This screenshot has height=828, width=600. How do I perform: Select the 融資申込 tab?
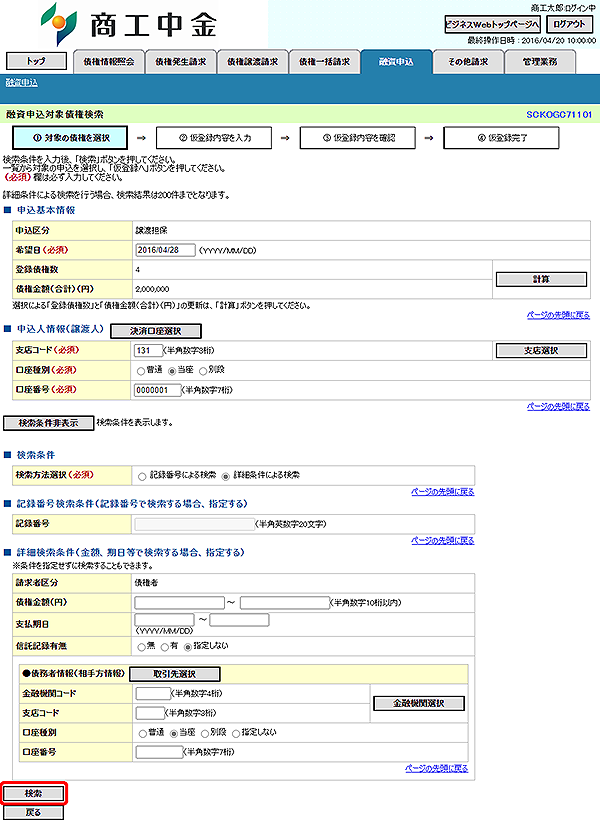pos(396,62)
